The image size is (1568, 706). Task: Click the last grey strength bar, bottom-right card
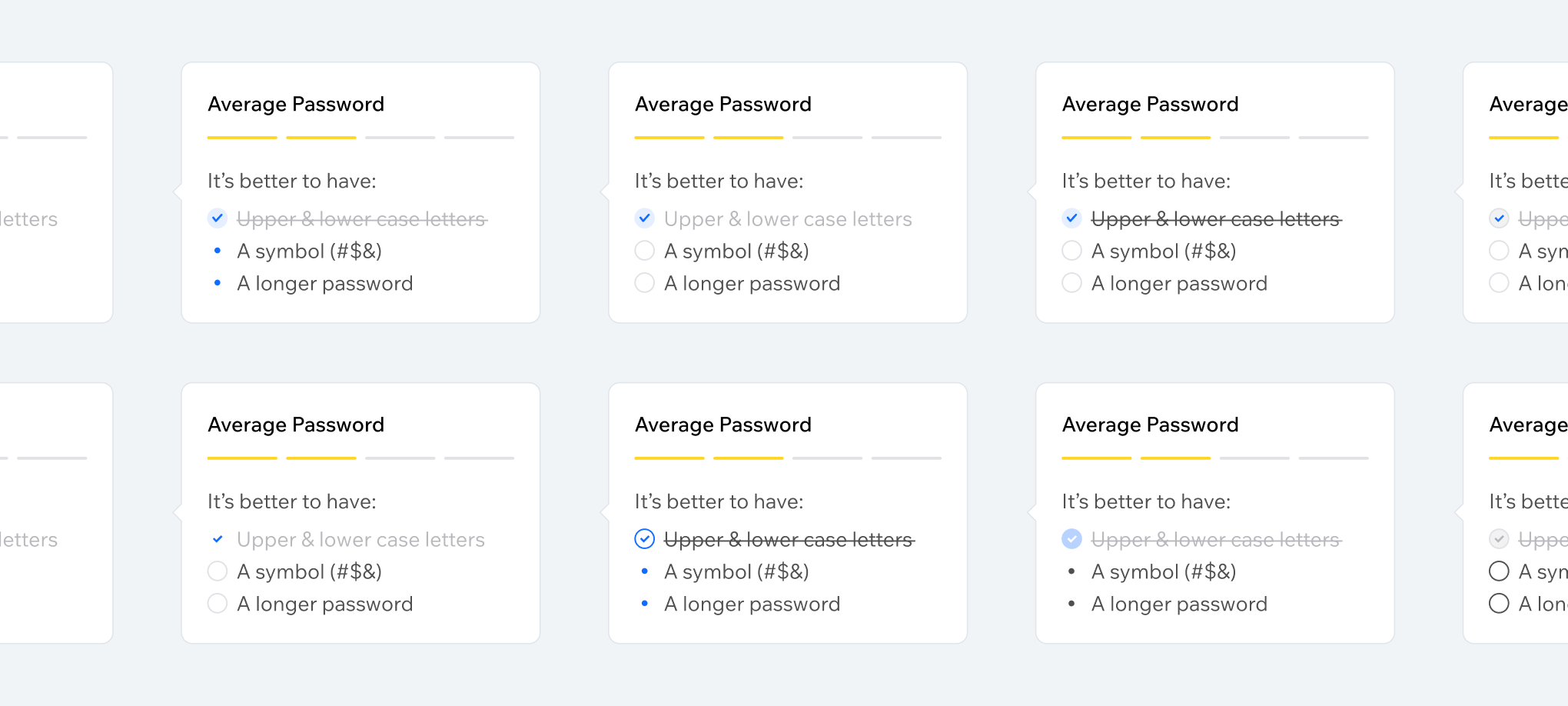click(x=1334, y=458)
